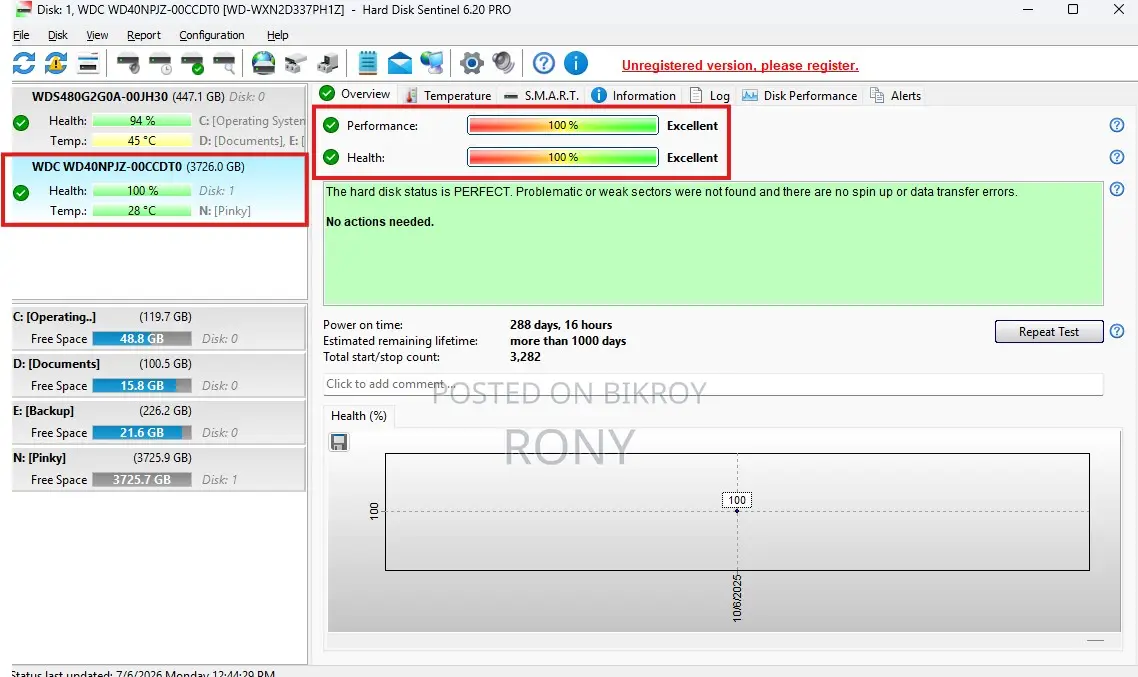Viewport: 1138px width, 677px height.
Task: Click the 3,282 start/stop count value
Action: click(x=525, y=356)
